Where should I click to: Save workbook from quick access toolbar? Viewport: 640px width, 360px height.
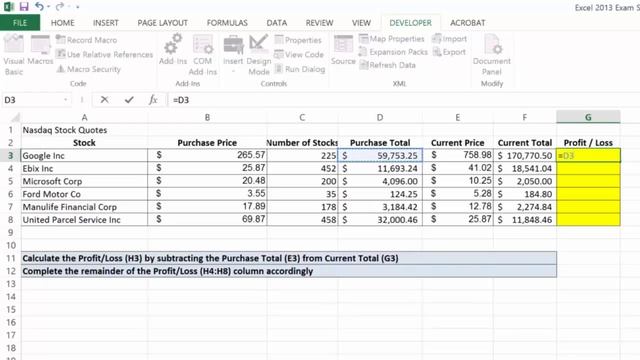point(24,7)
